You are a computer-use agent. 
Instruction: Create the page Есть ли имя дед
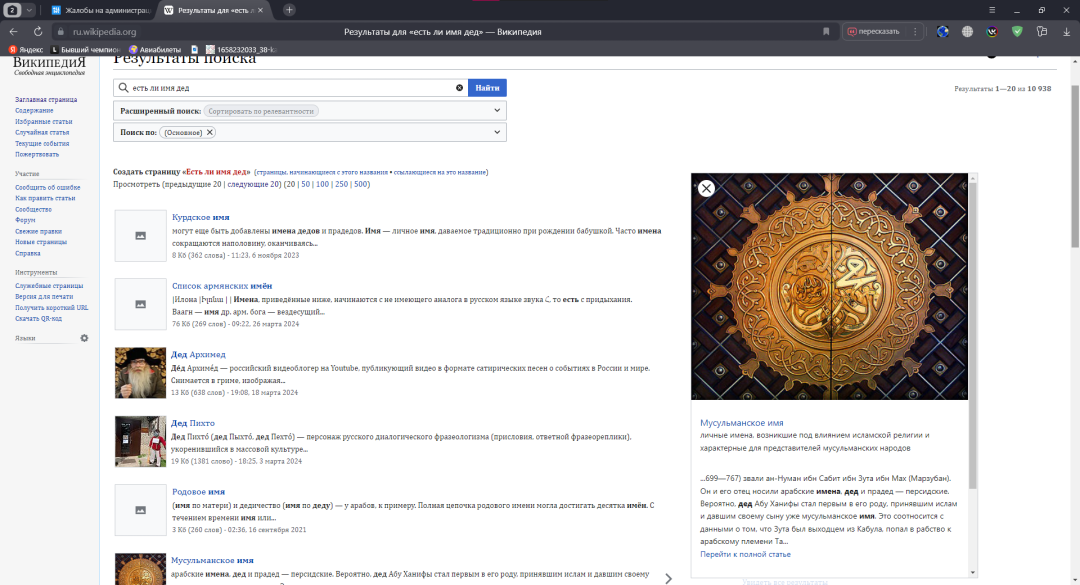point(216,172)
